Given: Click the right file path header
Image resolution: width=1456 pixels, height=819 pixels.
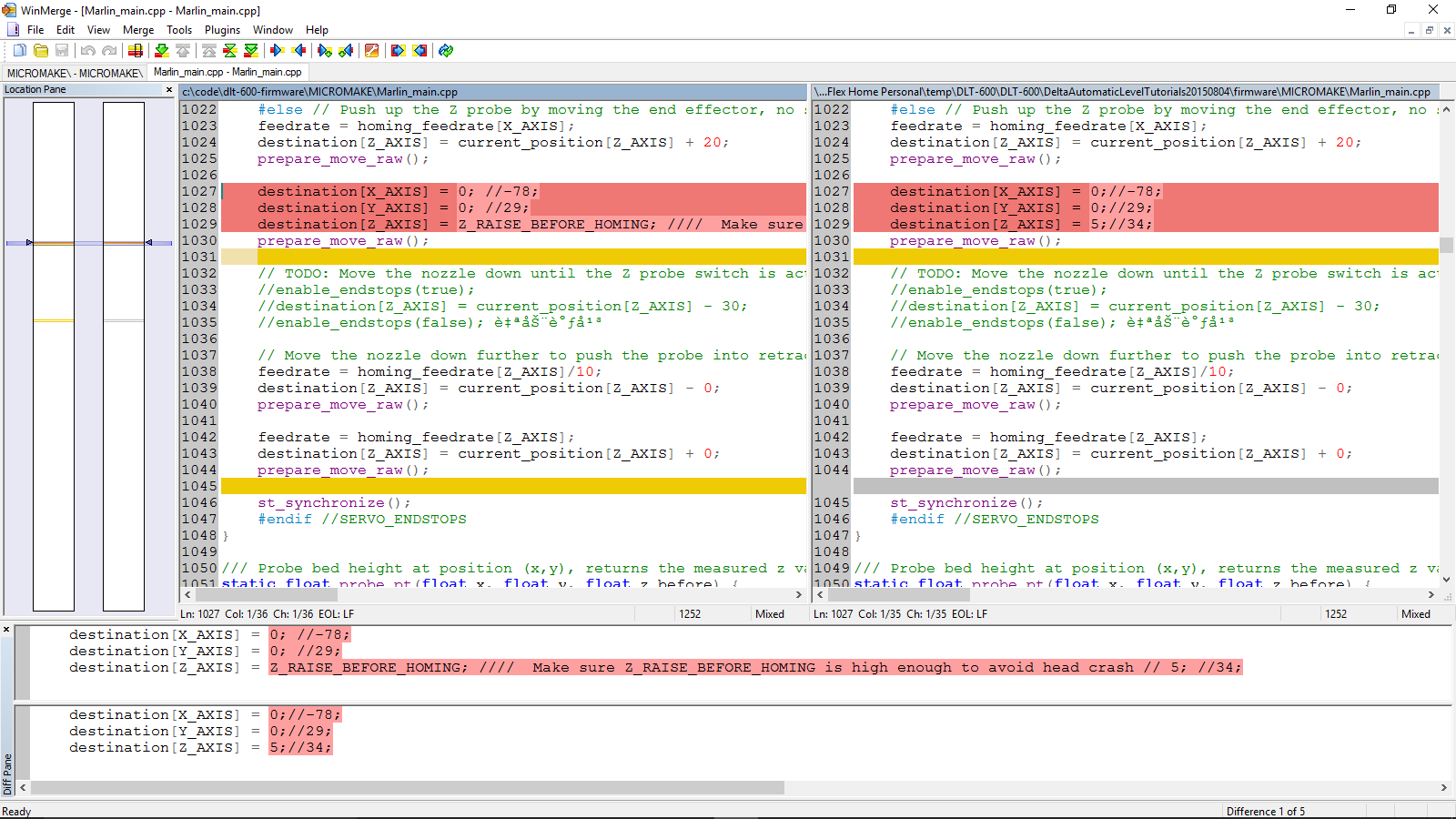Looking at the screenshot, I should [1125, 92].
